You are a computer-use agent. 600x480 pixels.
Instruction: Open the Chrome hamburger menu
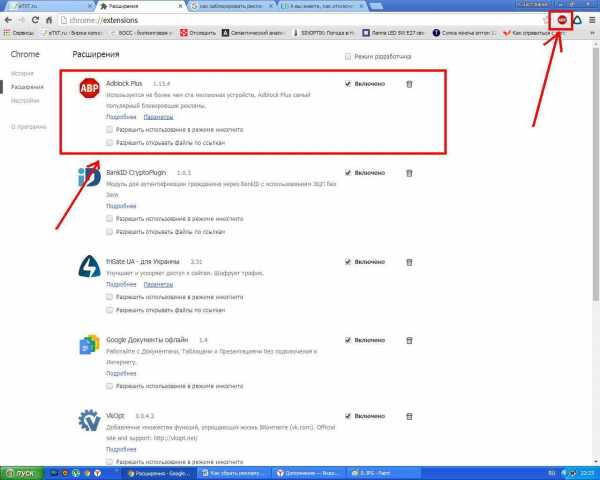pyautogui.click(x=592, y=20)
